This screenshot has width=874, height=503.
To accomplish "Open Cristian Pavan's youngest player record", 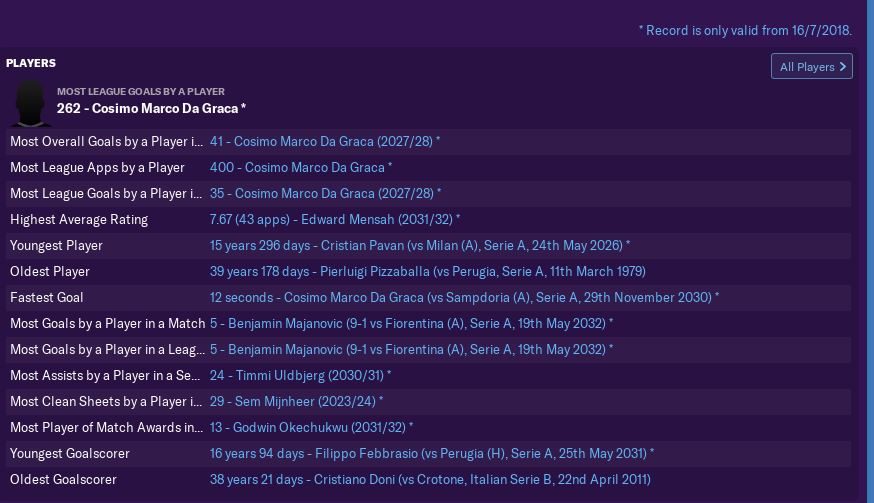I will point(419,246).
